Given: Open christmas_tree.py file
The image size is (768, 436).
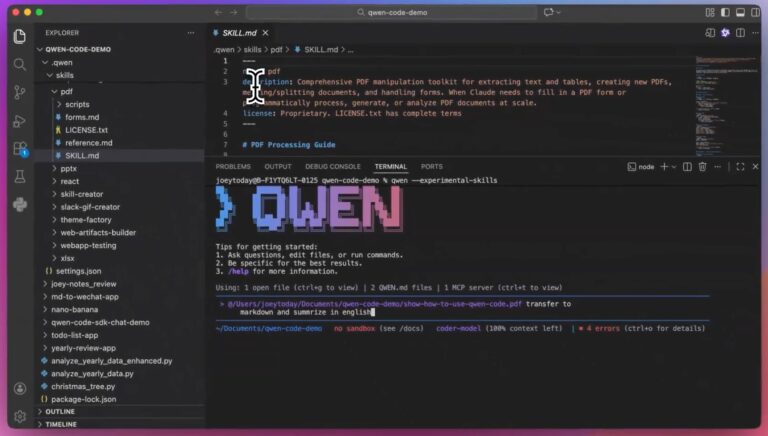Looking at the screenshot, I should click(83, 387).
